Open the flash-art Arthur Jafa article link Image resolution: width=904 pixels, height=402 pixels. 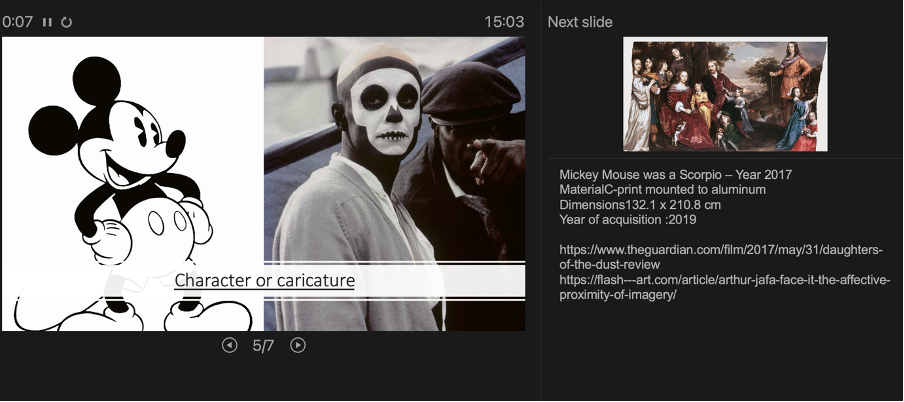[x=725, y=287]
